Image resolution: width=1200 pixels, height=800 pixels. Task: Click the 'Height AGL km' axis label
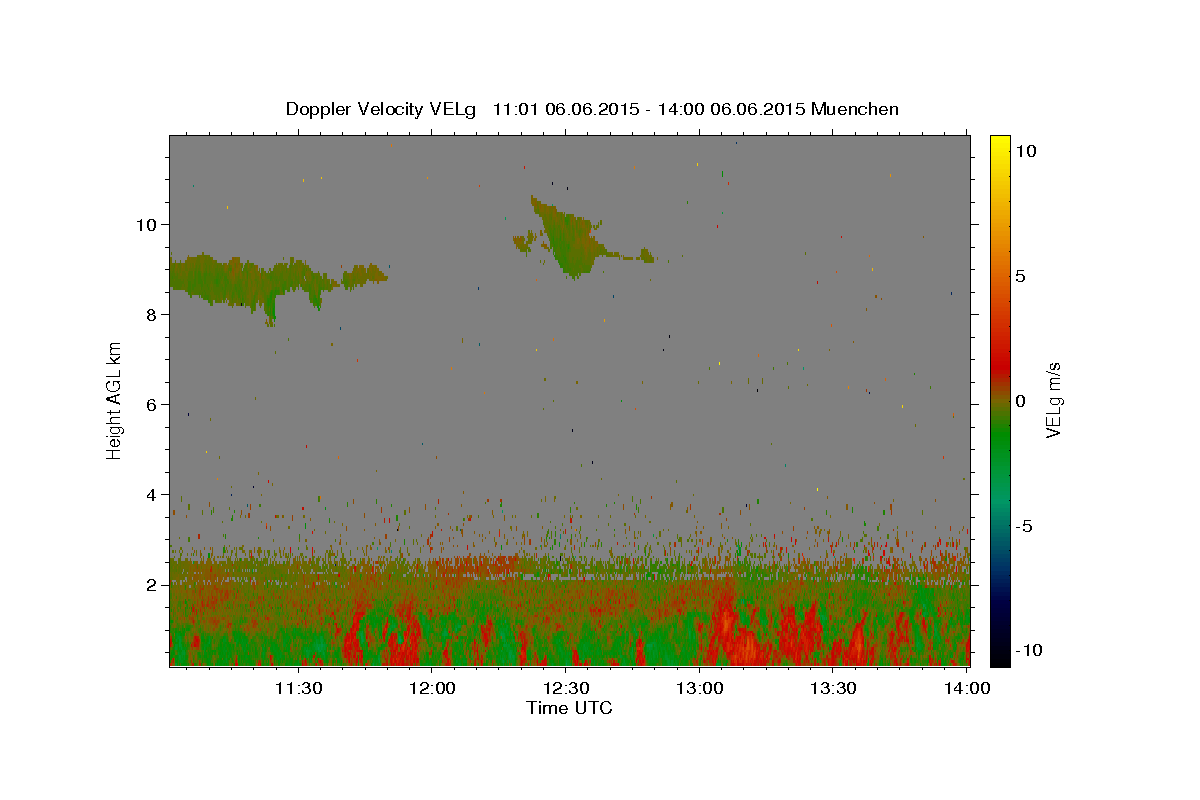115,400
